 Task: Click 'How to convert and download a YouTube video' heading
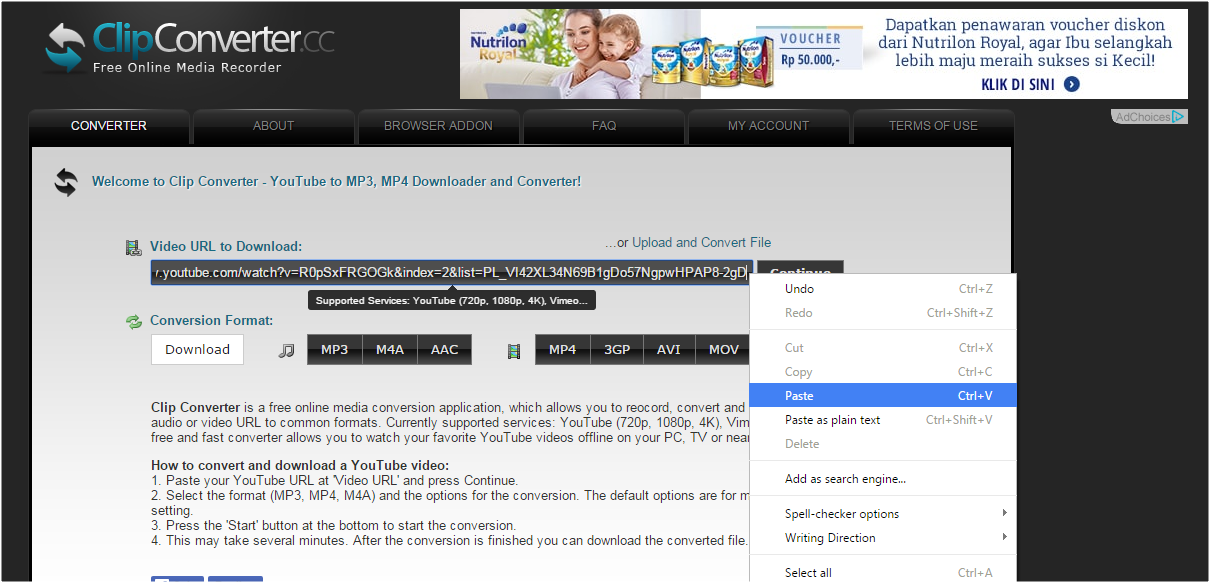(300, 466)
